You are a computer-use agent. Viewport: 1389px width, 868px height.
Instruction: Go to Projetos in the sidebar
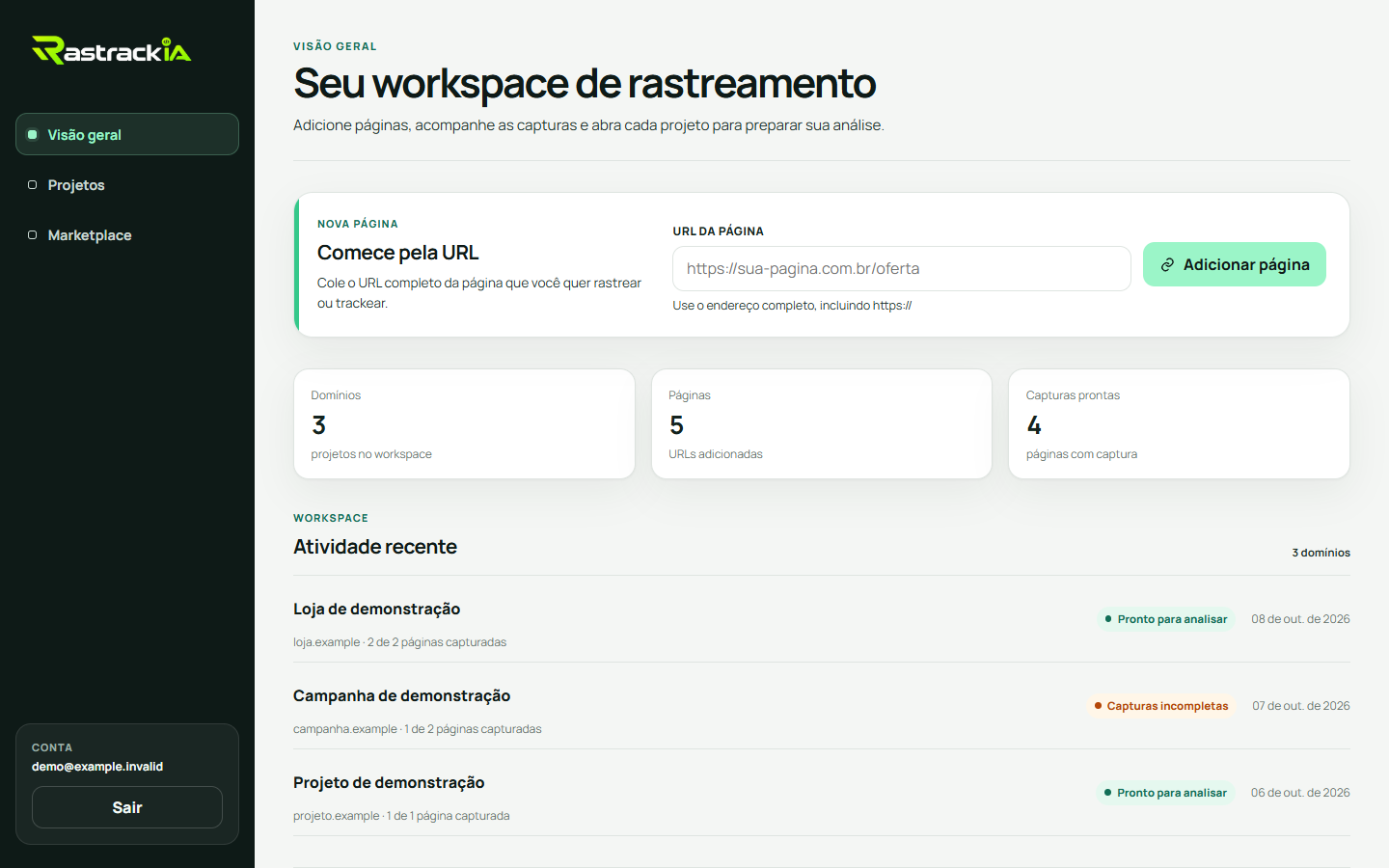(127, 184)
